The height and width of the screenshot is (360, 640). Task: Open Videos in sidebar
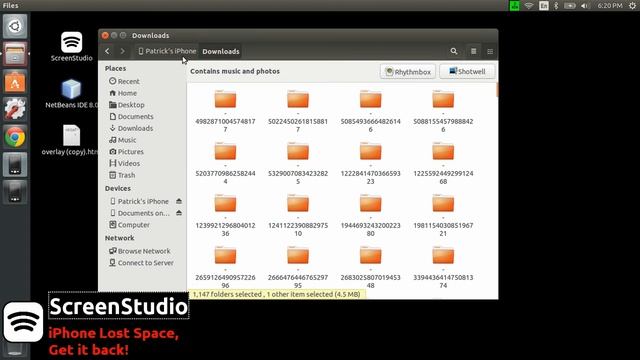(x=124, y=163)
